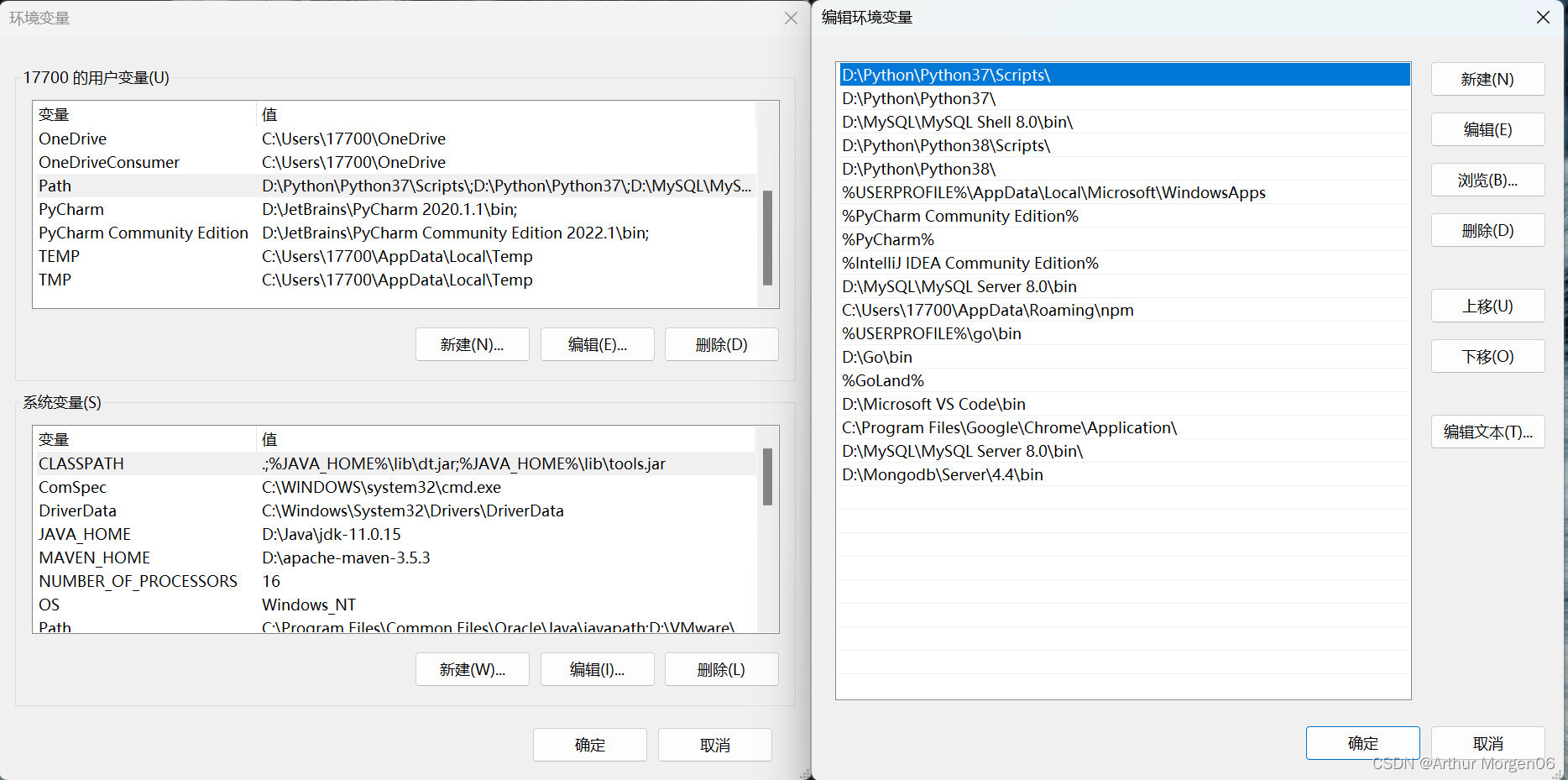Screen dimensions: 1568x780
Task: Click the 变量 column header in system variables
Action: [144, 439]
